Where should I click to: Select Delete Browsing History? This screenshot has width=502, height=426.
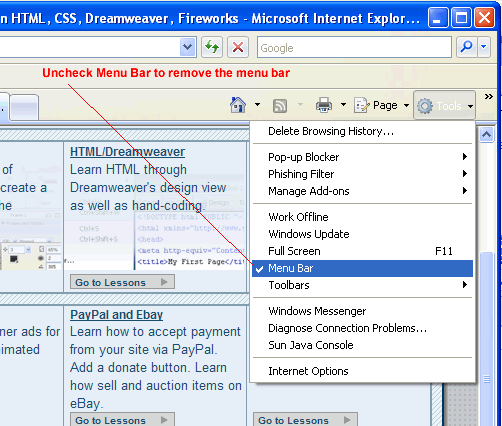click(x=363, y=131)
